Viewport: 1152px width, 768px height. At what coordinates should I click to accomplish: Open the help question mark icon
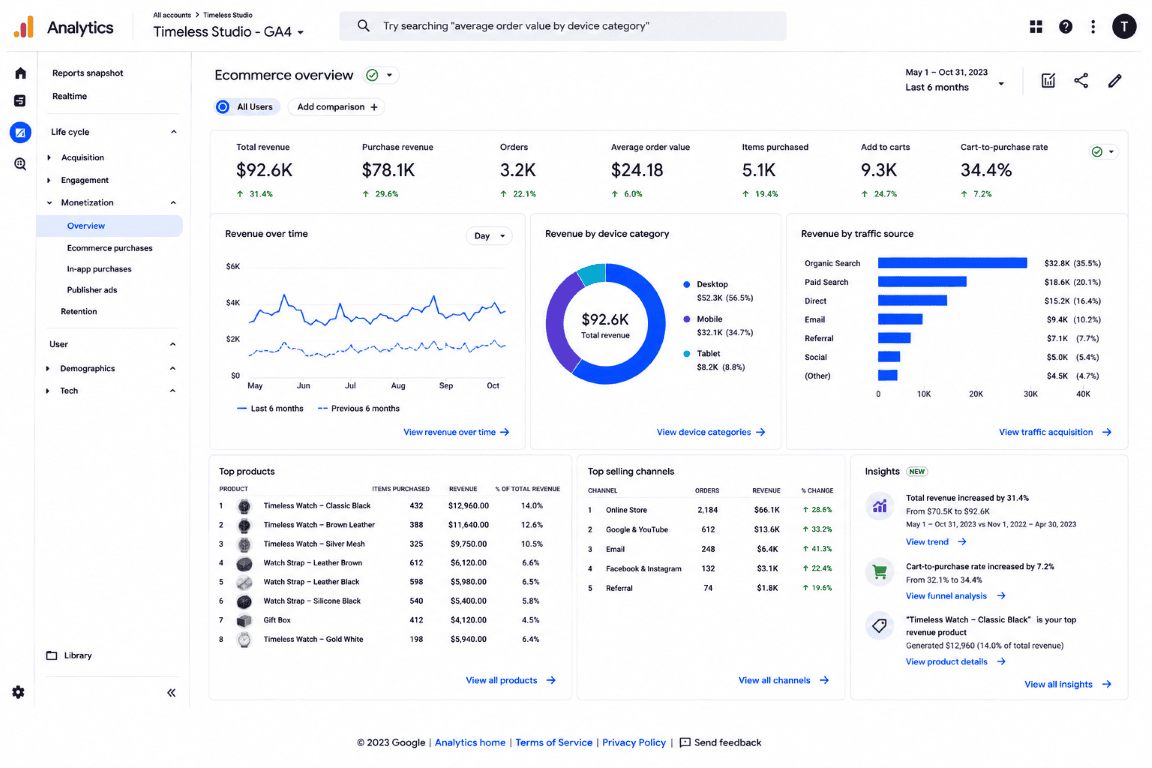point(1065,27)
